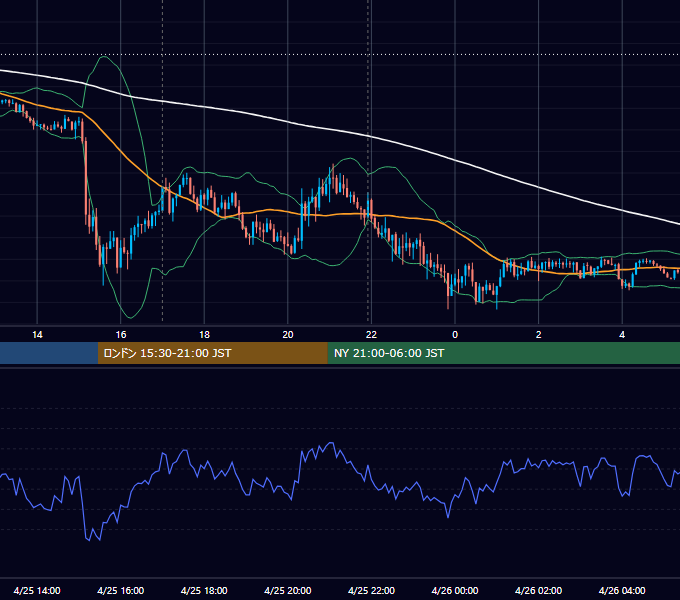Viewport: 680px width, 600px height.
Task: Click the 4/25 18:00 date label
Action: tap(204, 590)
